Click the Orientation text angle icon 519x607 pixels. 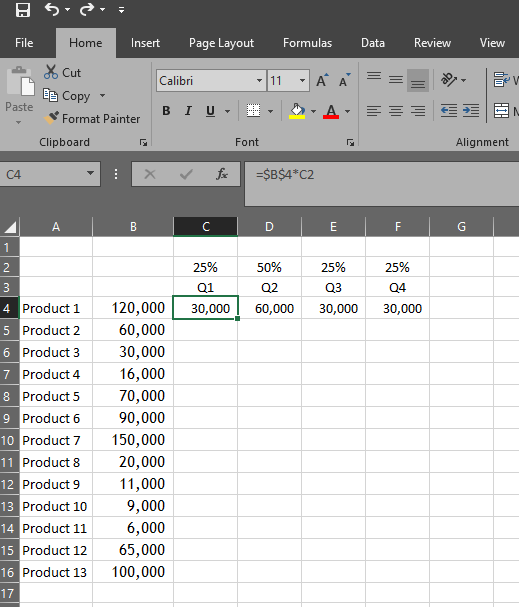[x=449, y=80]
